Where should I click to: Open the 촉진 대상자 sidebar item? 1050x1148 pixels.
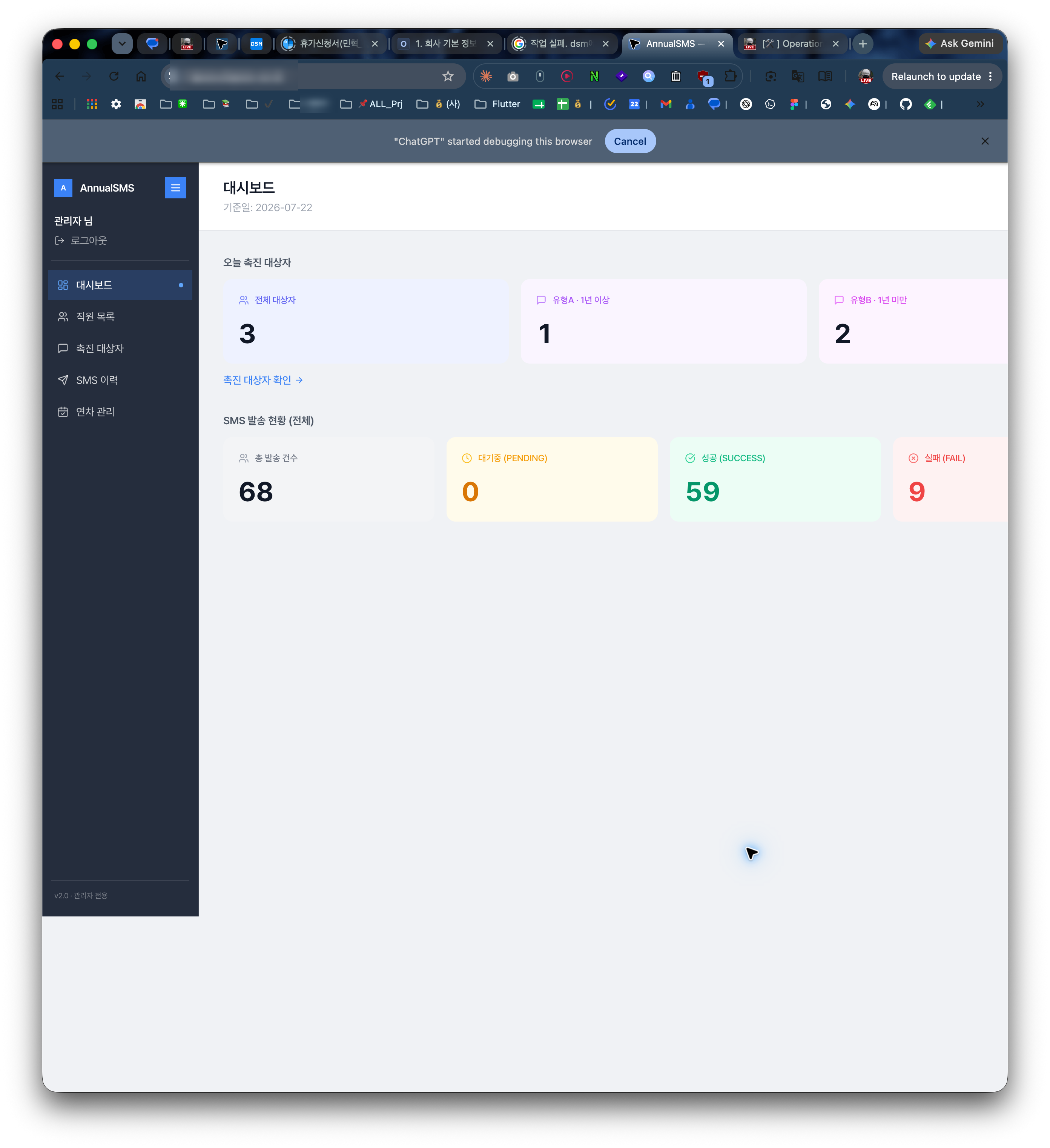120,348
